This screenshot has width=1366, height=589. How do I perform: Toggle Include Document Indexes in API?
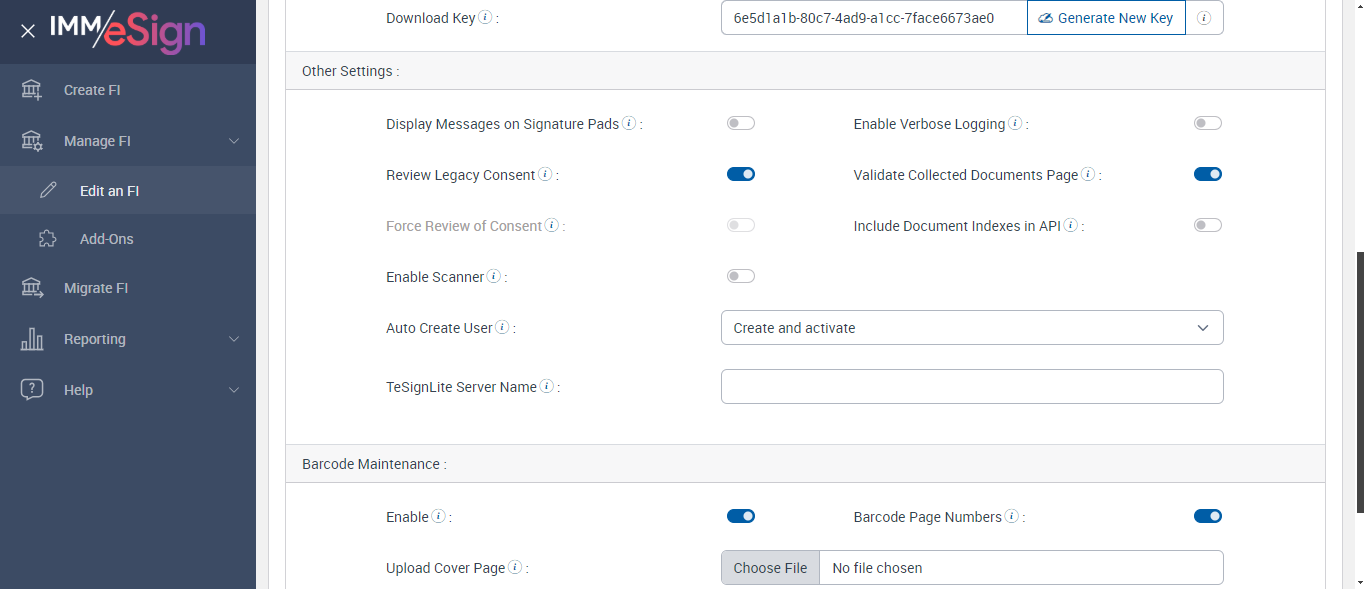[1208, 225]
